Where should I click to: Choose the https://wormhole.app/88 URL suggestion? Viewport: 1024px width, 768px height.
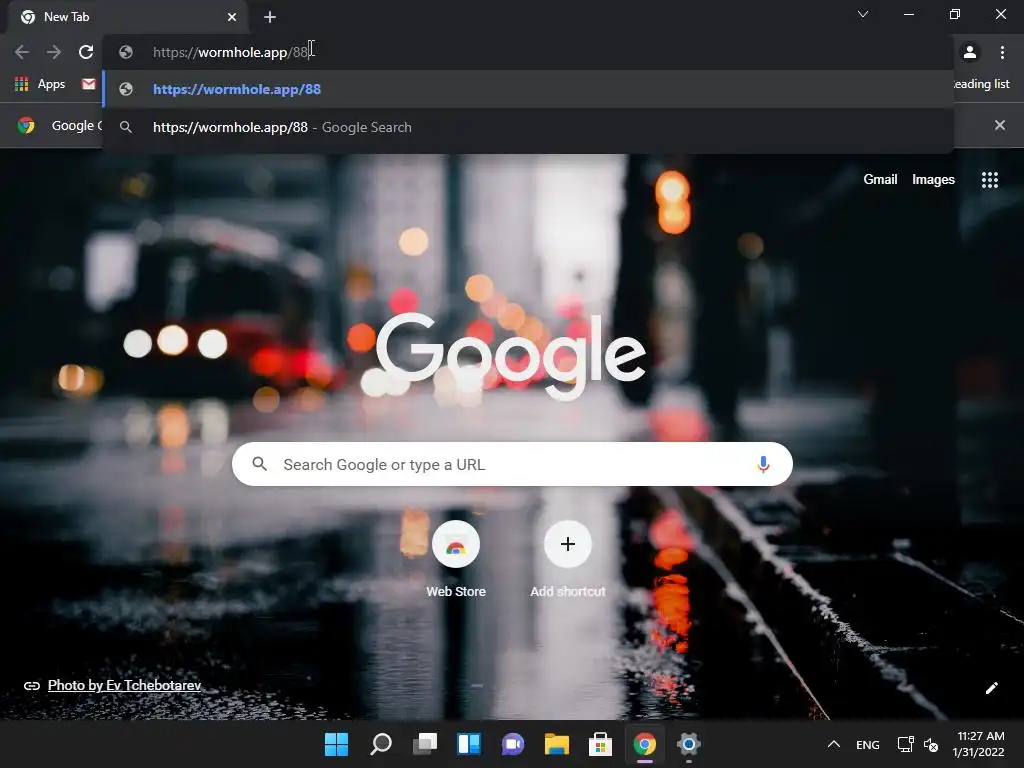point(528,89)
